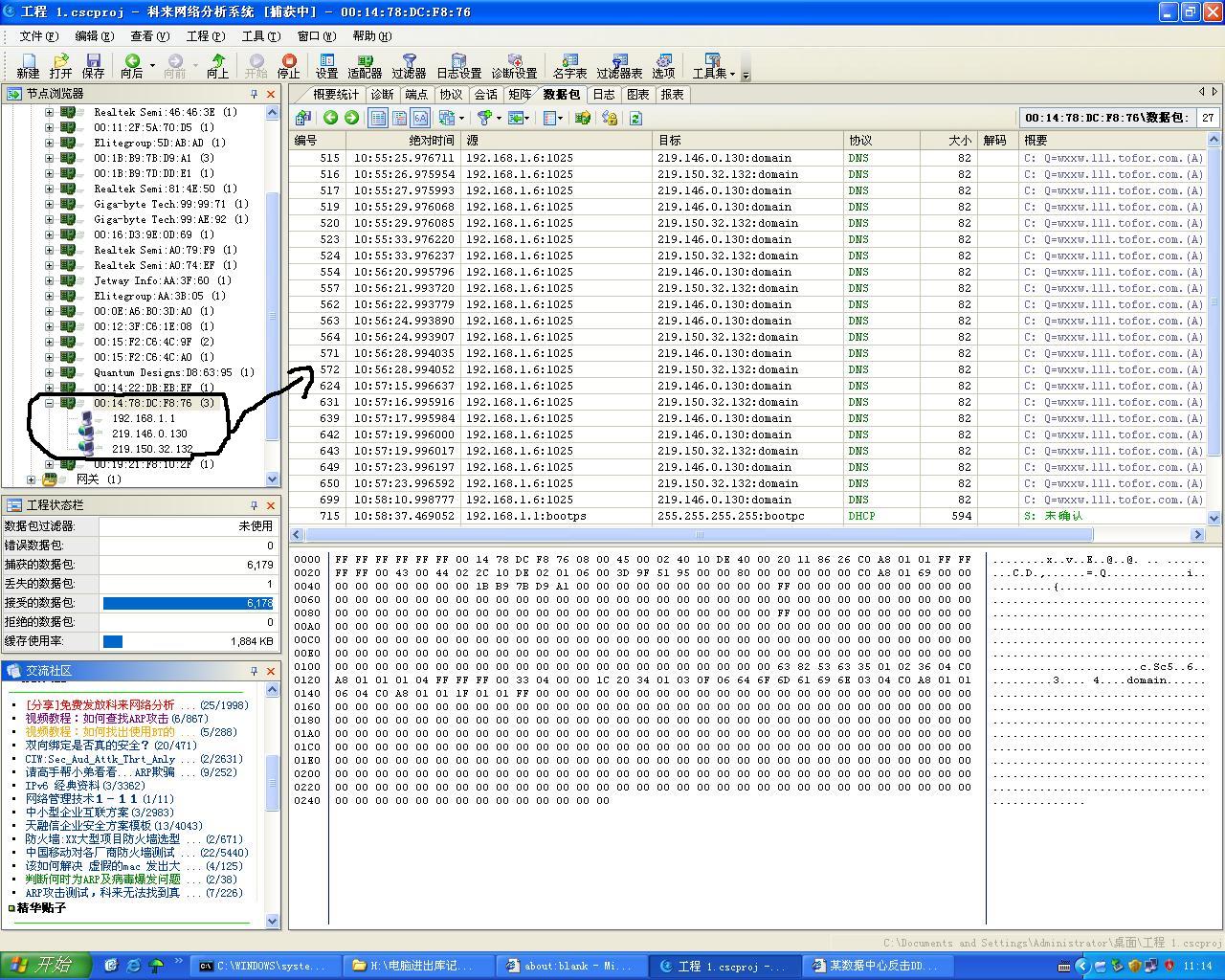This screenshot has height=980, width=1225.
Task: Click the green refresh icon in packet toolbar
Action: pos(635,118)
